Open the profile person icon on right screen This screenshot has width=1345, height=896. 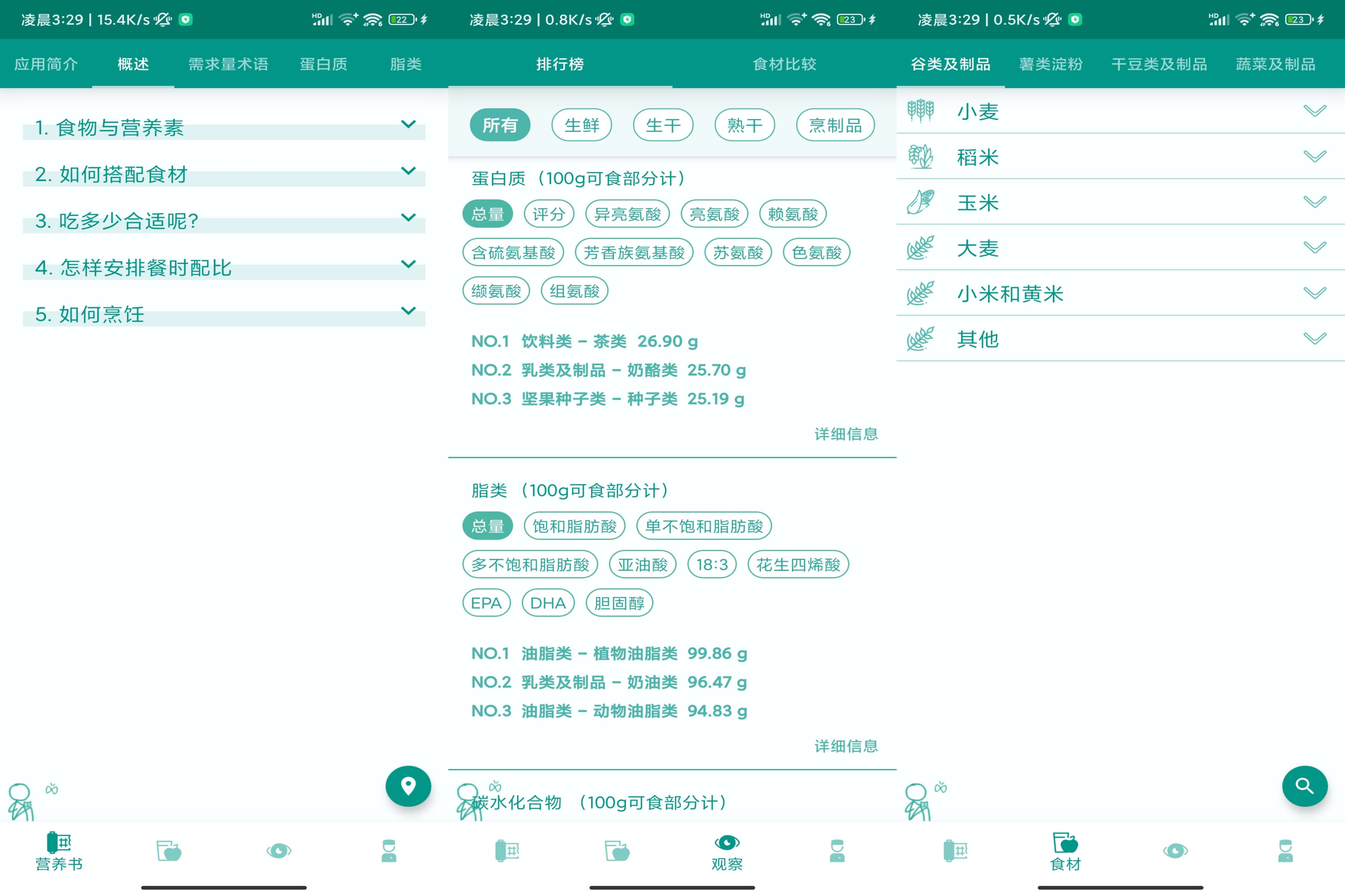1285,851
